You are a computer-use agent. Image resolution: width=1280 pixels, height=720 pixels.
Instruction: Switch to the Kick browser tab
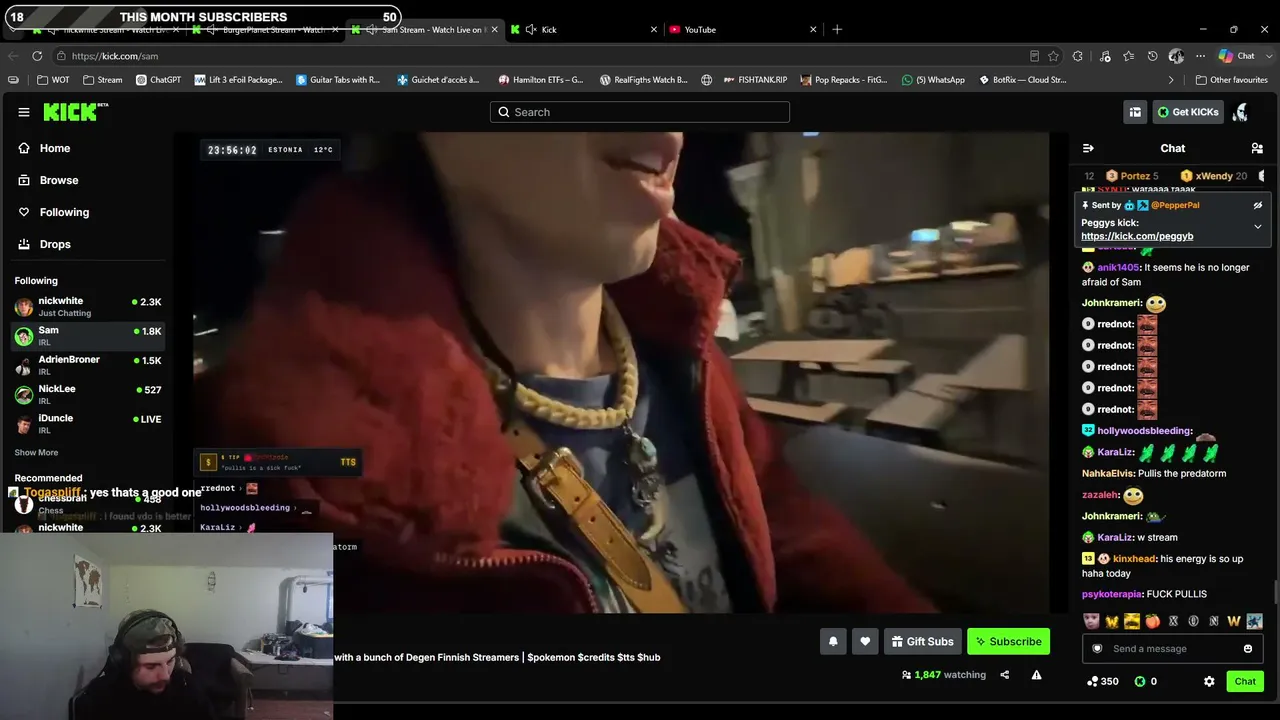584,30
